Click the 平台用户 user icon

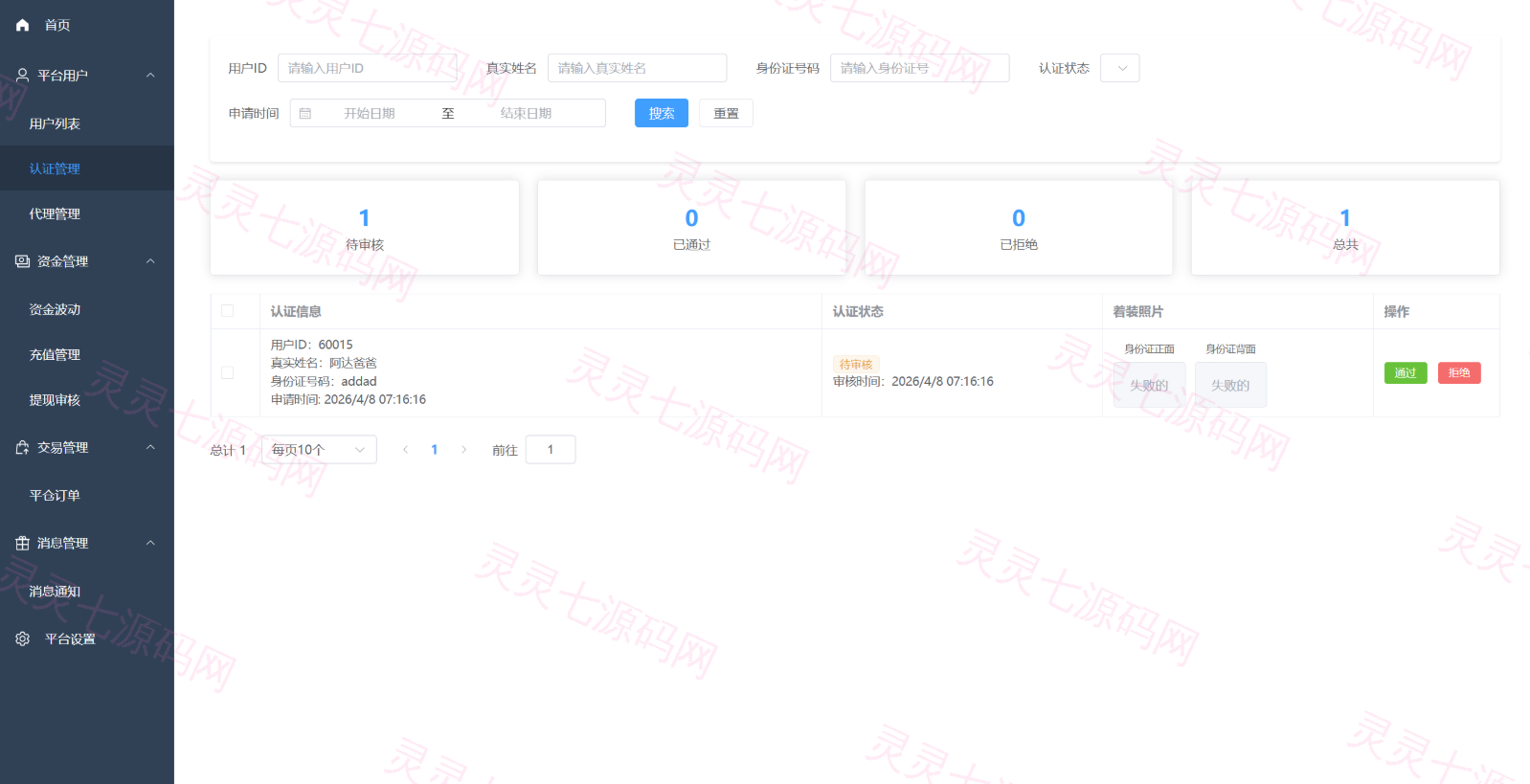tap(23, 75)
